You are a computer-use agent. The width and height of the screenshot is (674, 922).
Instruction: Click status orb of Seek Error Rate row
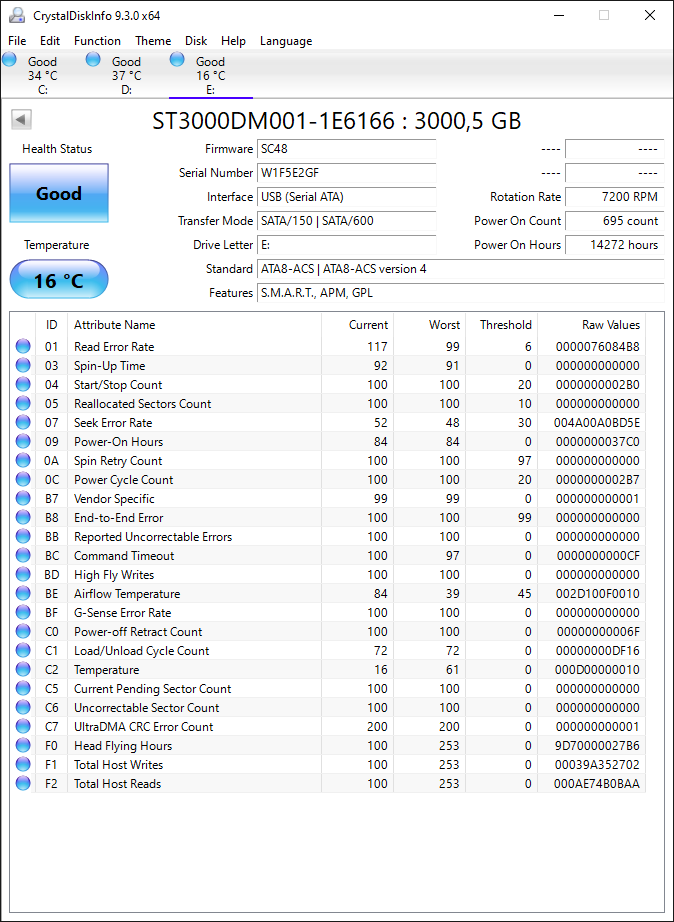23,422
